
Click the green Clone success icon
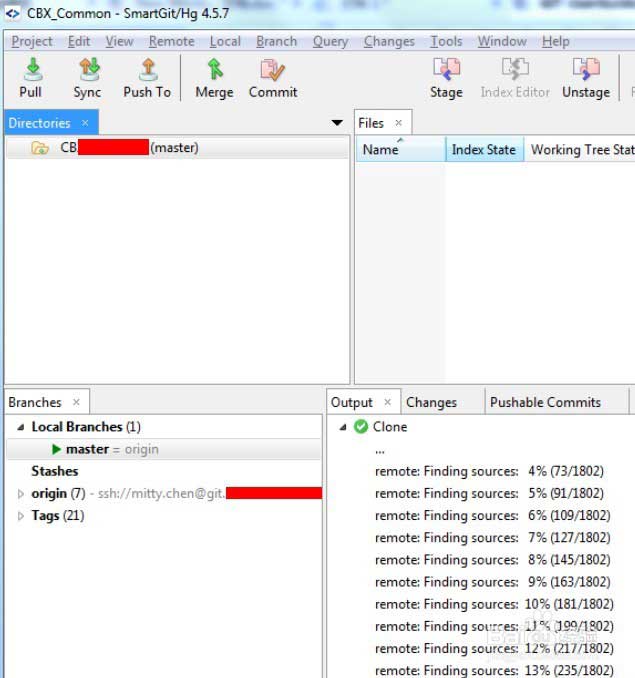coord(361,427)
